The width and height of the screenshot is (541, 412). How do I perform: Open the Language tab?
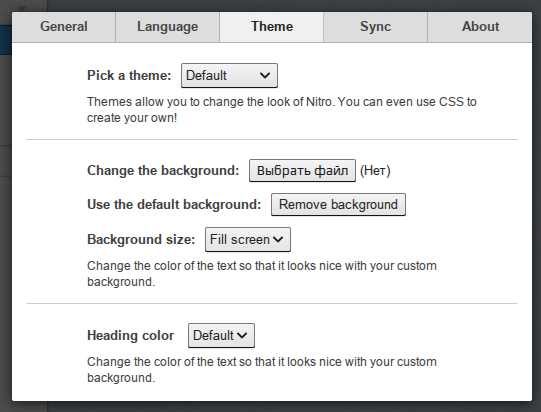click(167, 27)
